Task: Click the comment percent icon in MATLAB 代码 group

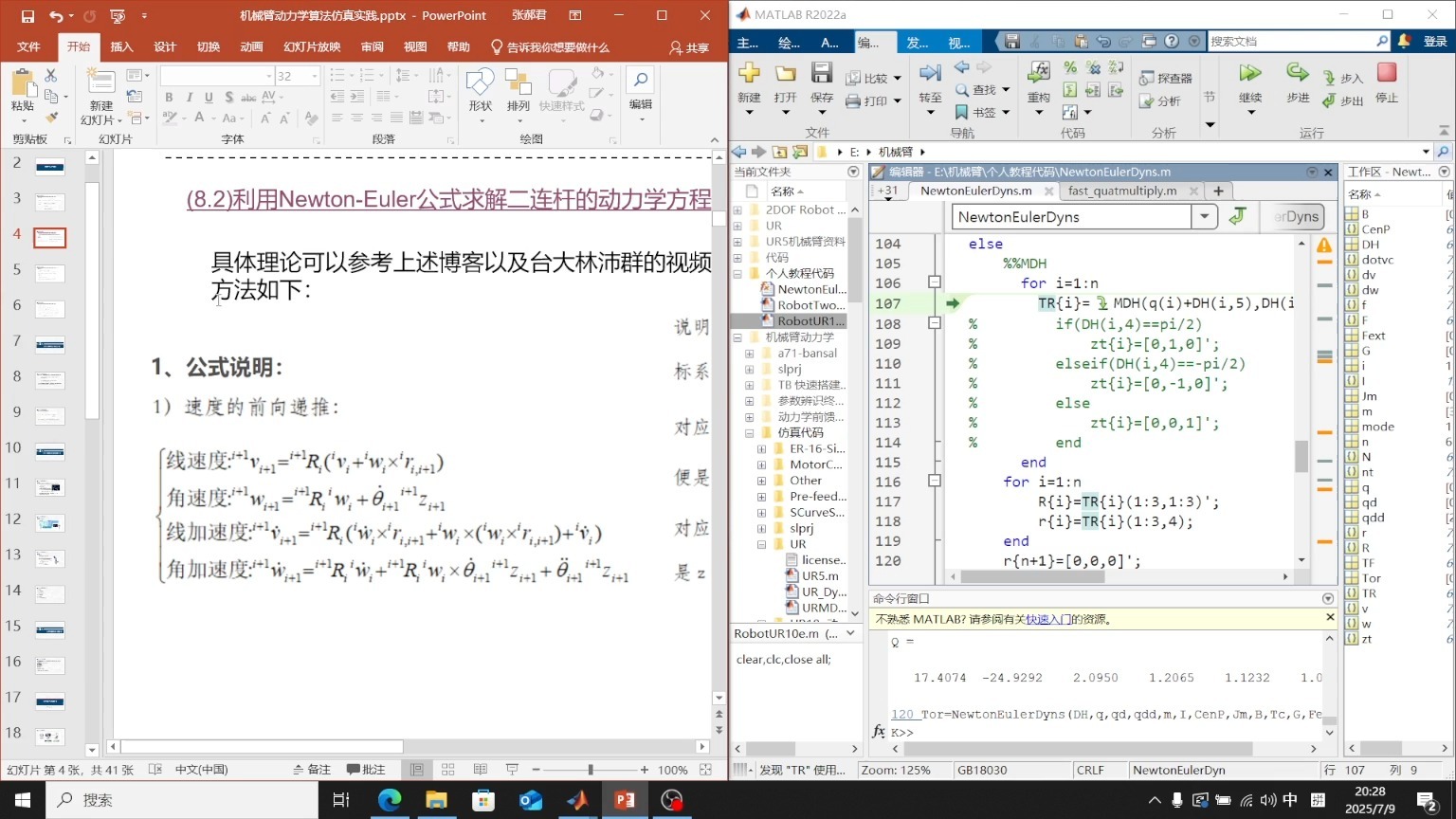Action: coord(1070,67)
